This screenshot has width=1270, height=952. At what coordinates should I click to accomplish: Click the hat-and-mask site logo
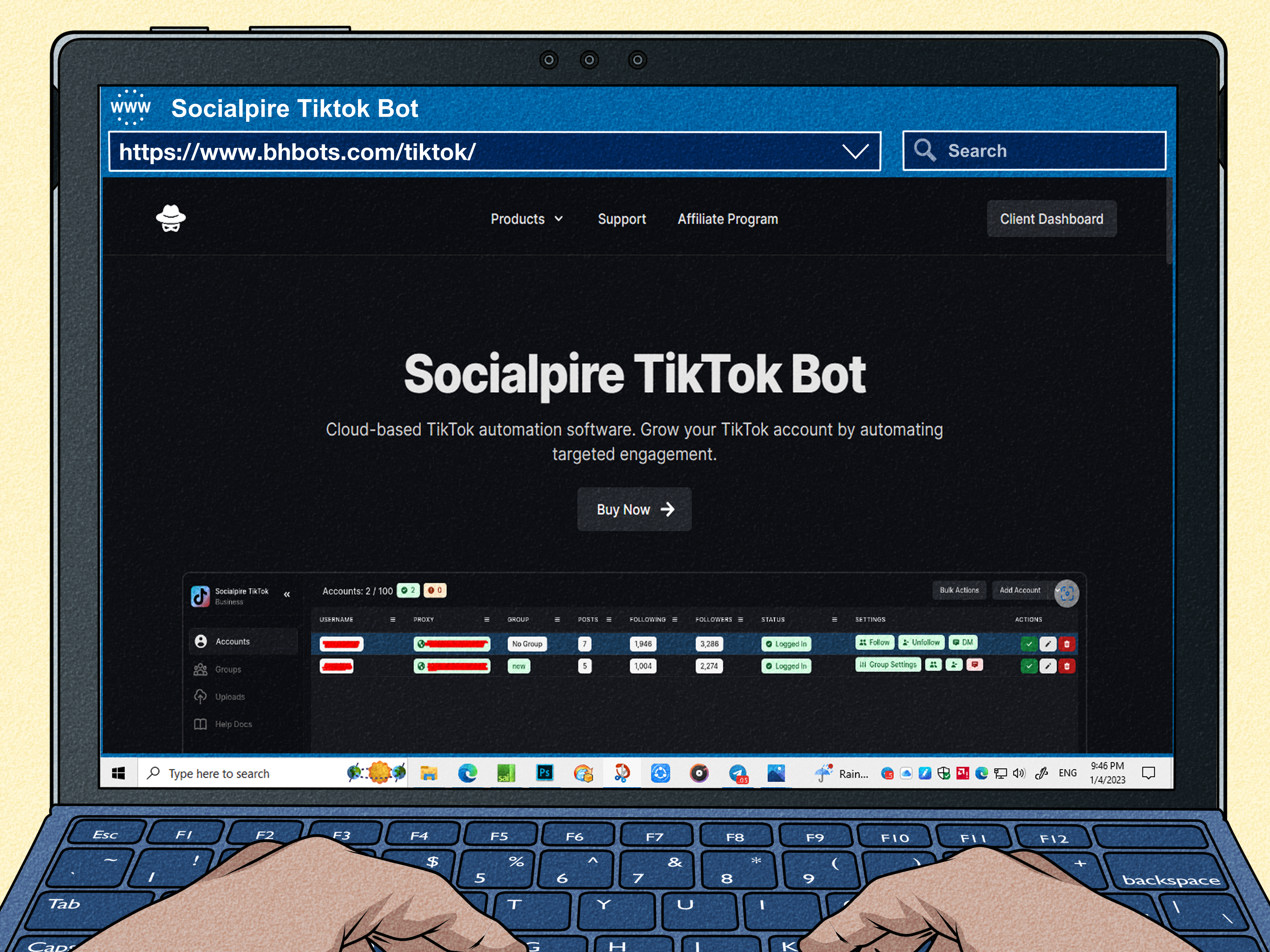tap(171, 219)
